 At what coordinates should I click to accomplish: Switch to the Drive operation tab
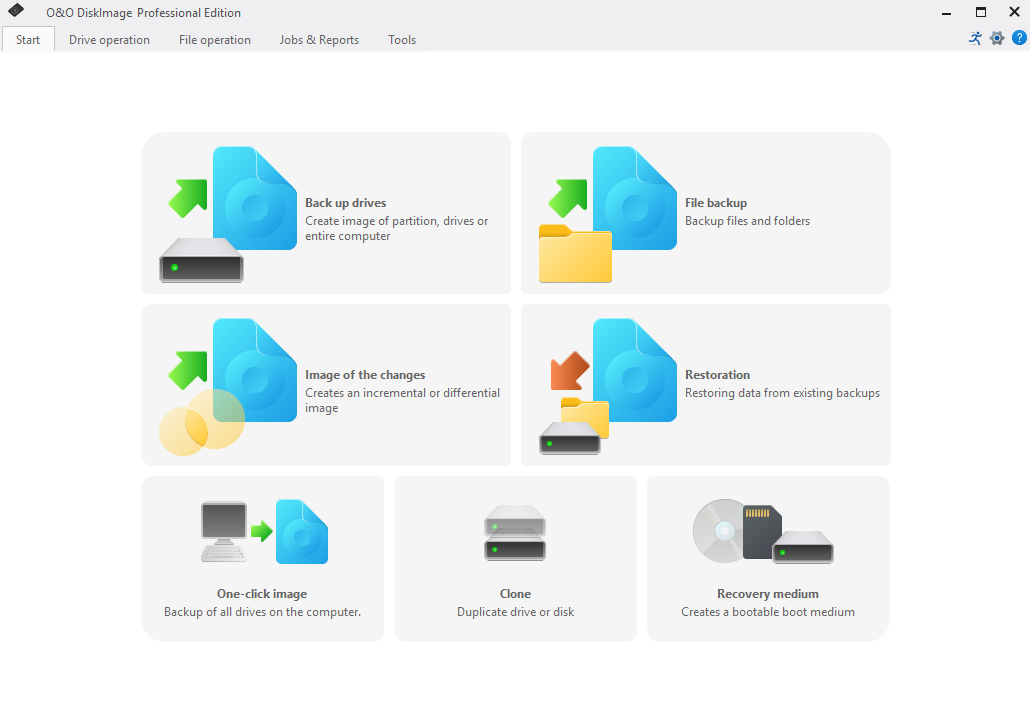[109, 39]
